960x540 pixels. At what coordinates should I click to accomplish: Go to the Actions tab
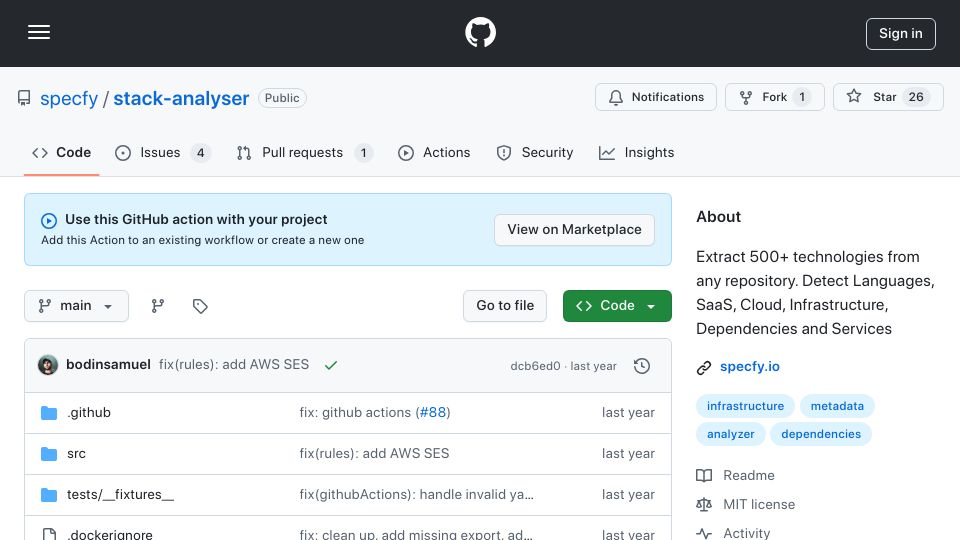[x=434, y=152]
